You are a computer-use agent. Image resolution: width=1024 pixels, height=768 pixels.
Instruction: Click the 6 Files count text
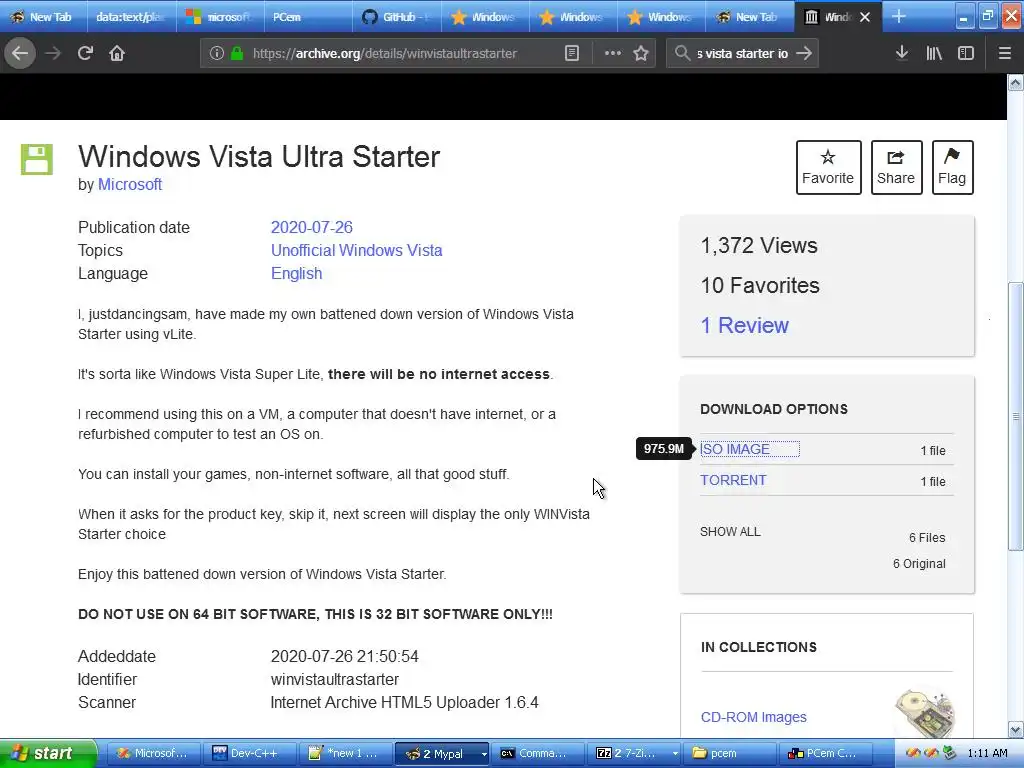(x=927, y=537)
